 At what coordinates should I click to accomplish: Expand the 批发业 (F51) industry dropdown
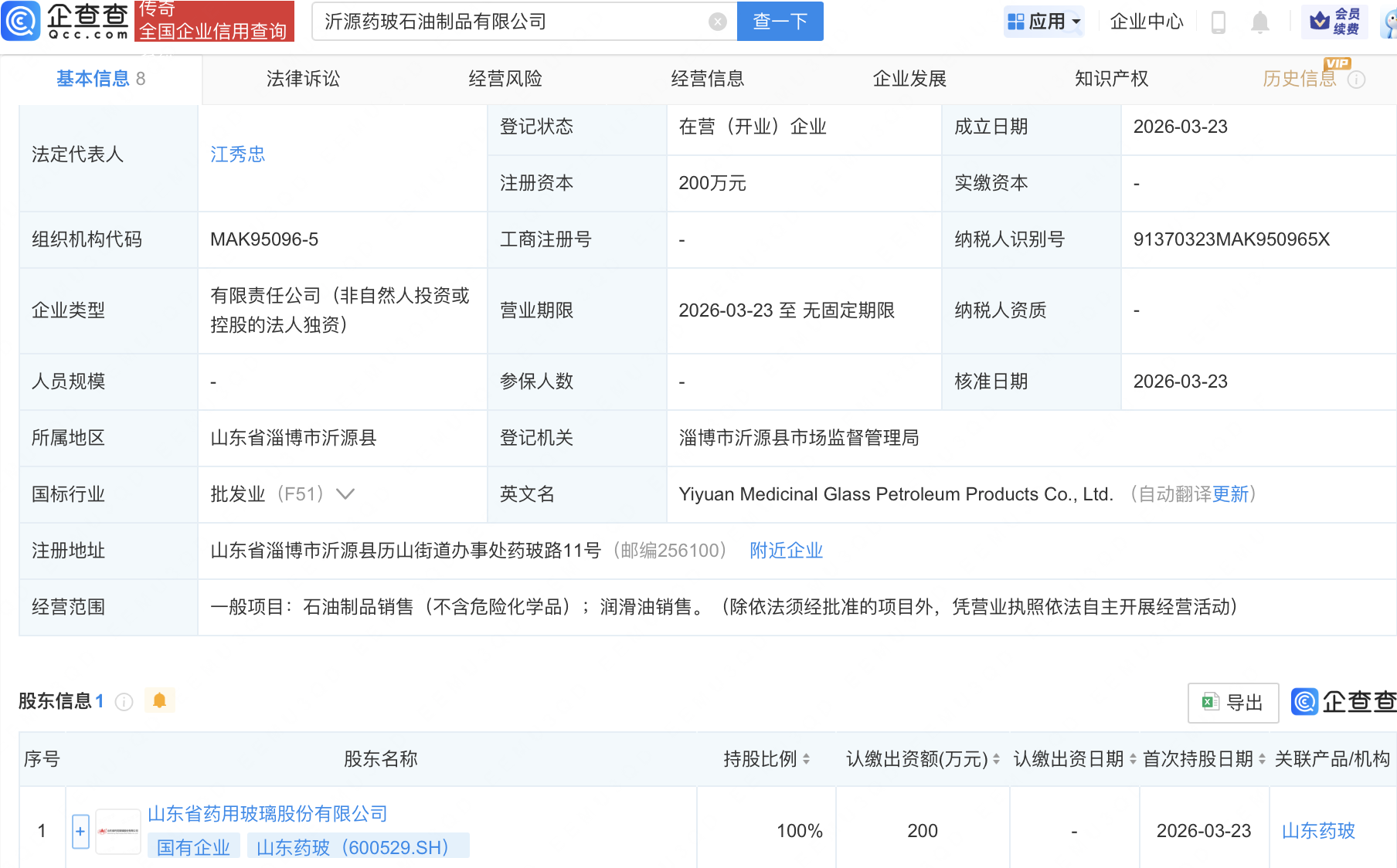345,493
